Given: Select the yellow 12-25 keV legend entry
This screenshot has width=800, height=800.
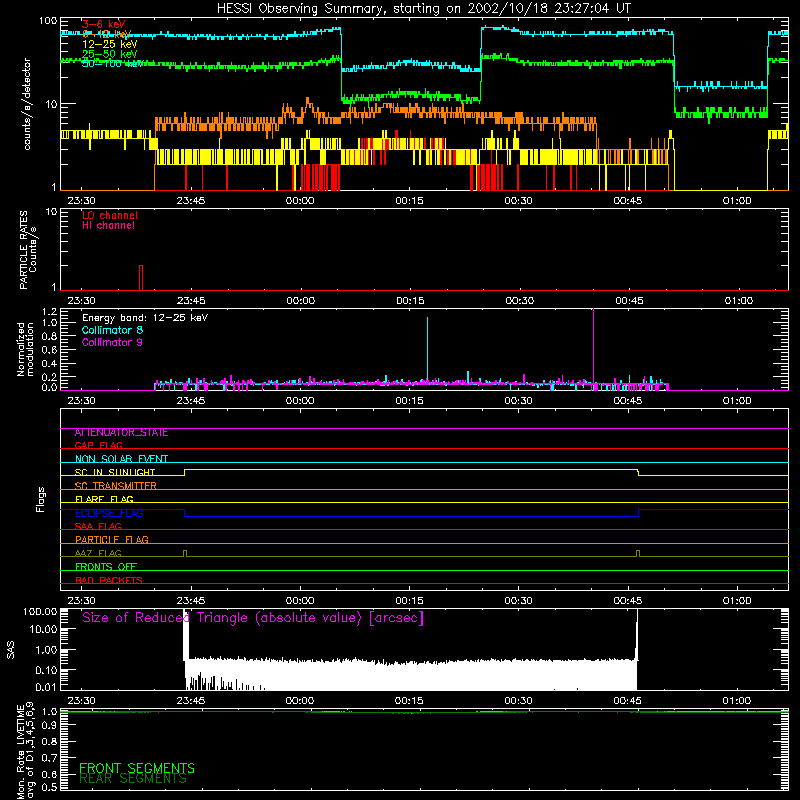Looking at the screenshot, I should (109, 44).
